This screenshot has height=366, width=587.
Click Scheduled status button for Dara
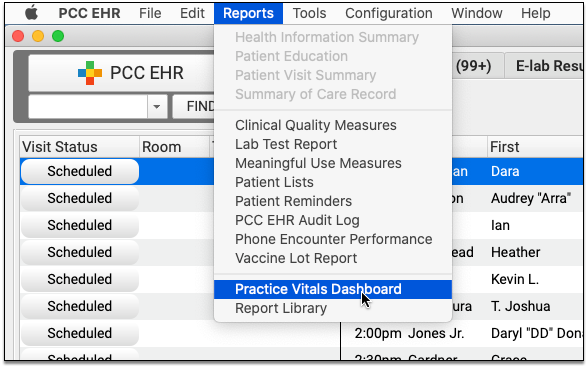tap(80, 171)
